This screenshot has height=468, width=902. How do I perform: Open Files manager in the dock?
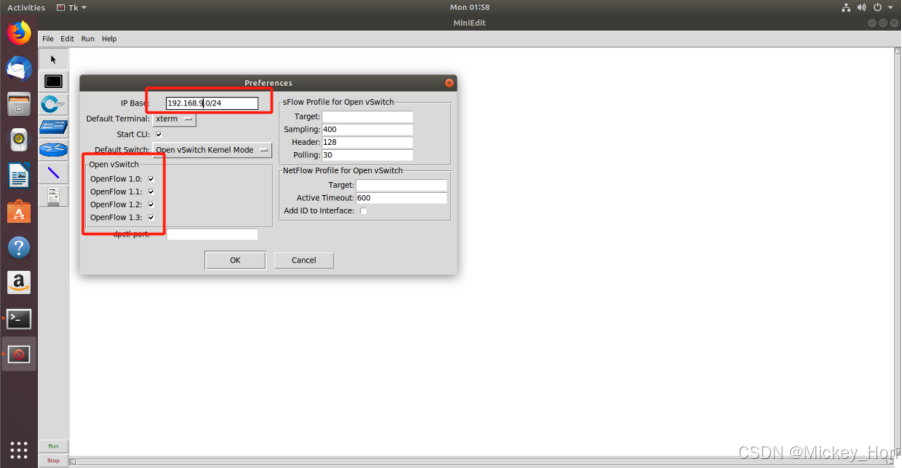coord(19,104)
